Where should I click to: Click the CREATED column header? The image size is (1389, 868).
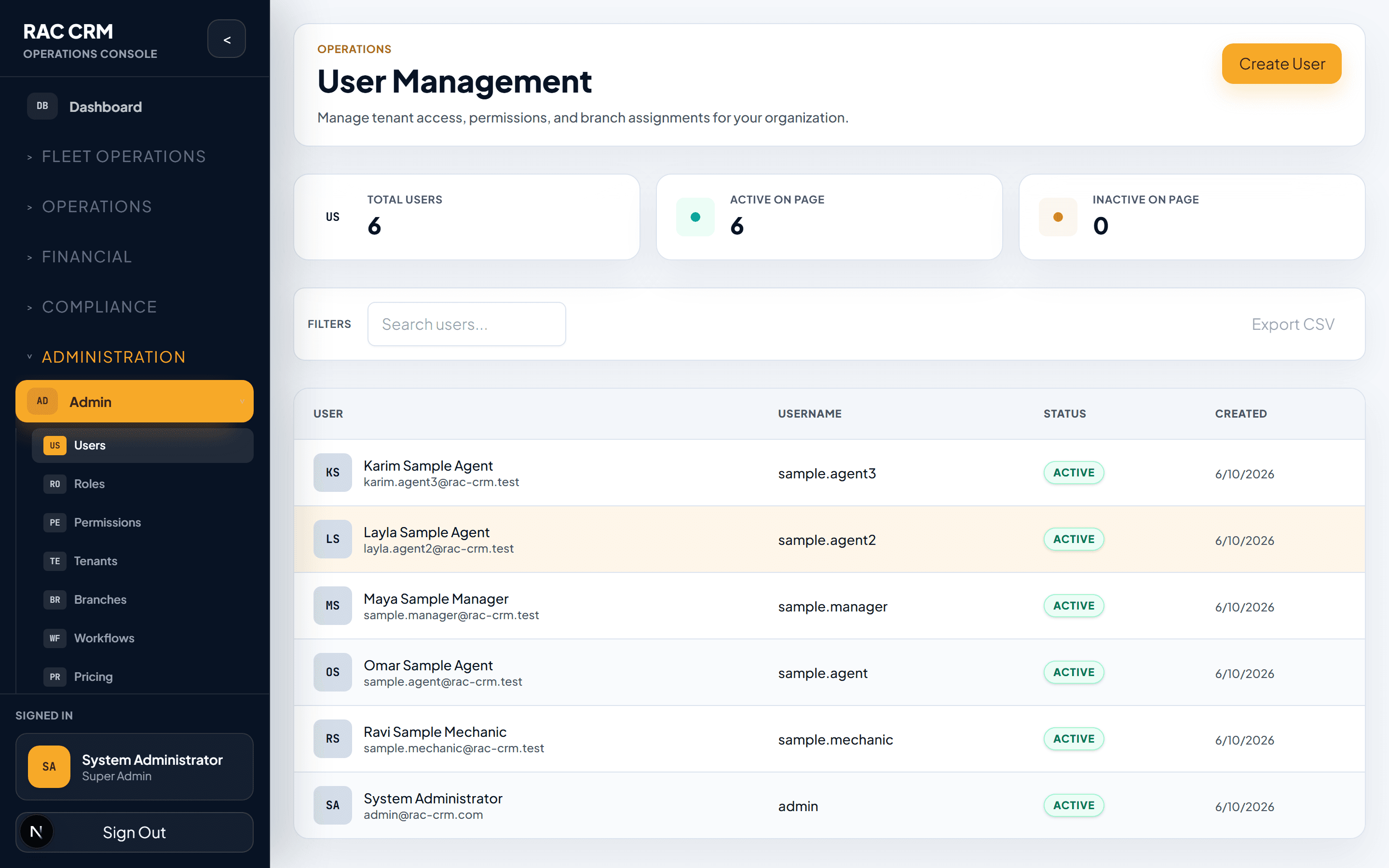pyautogui.click(x=1241, y=414)
